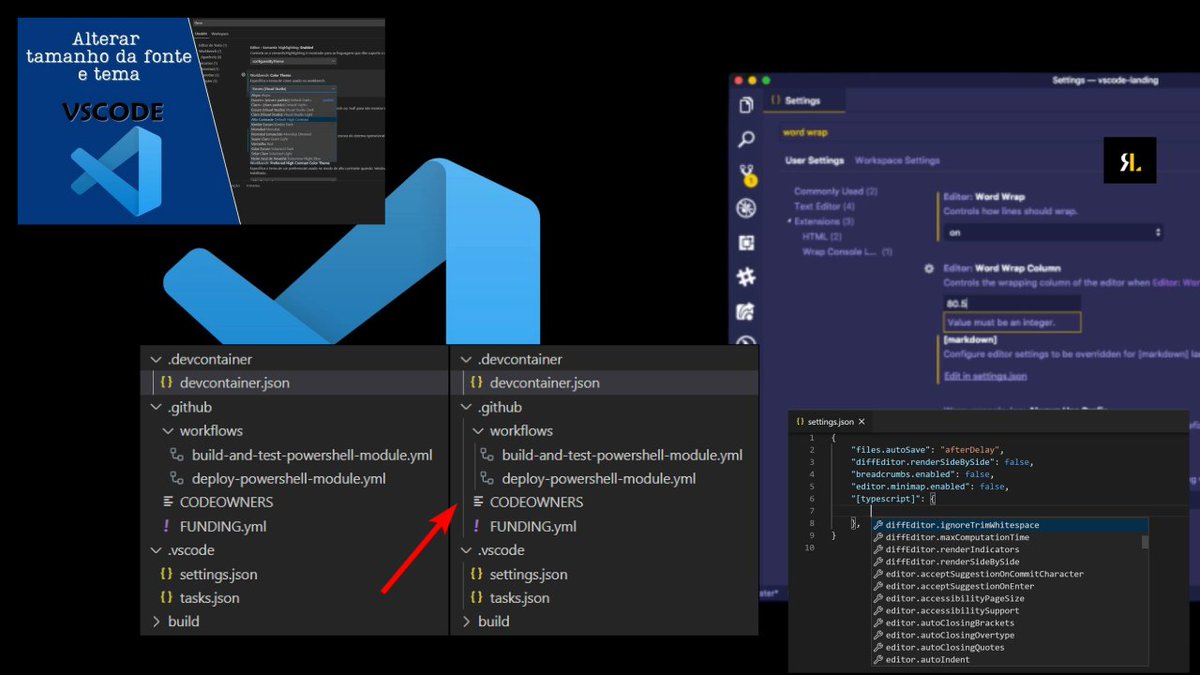Switch to the User Settings tab
The width and height of the screenshot is (1200, 675).
[x=813, y=160]
